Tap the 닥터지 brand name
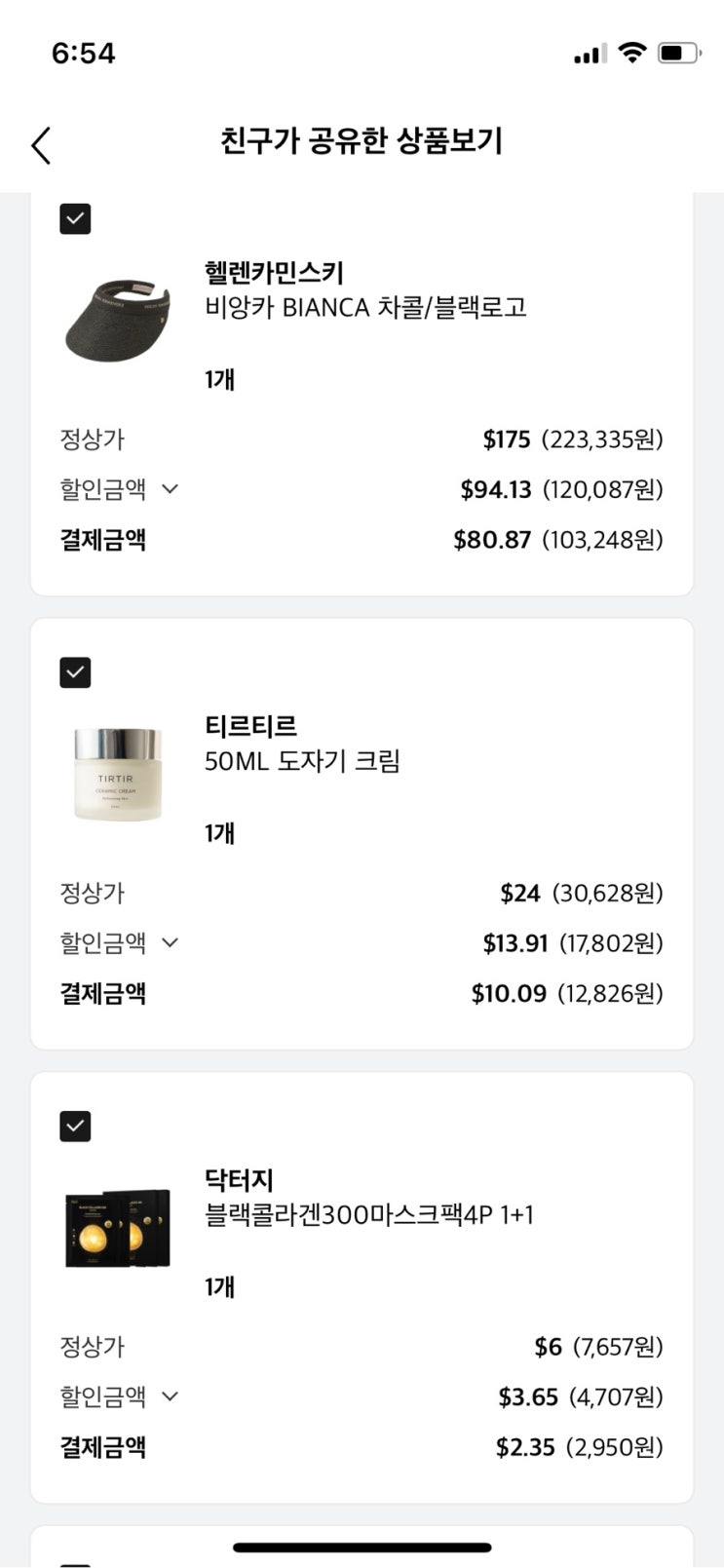The height and width of the screenshot is (1568, 724). tap(239, 1180)
